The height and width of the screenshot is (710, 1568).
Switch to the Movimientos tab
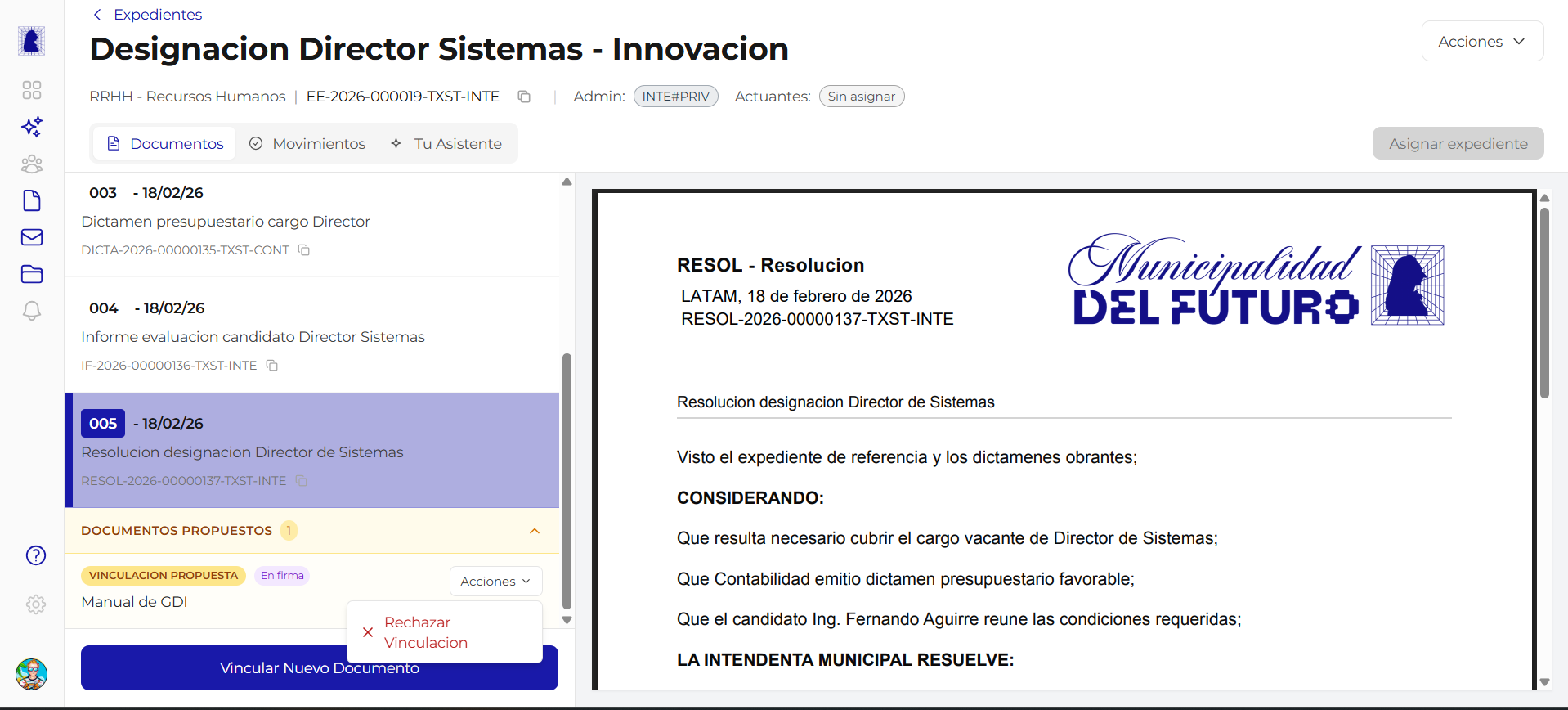(307, 144)
